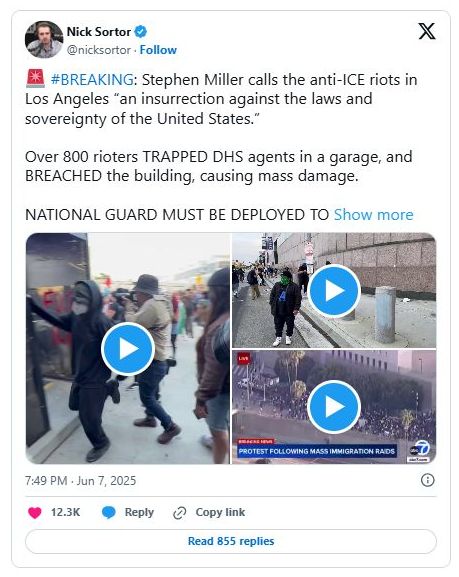Image resolution: width=459 pixels, height=577 pixels.
Task: Click the pink heart like icon
Action: point(35,512)
